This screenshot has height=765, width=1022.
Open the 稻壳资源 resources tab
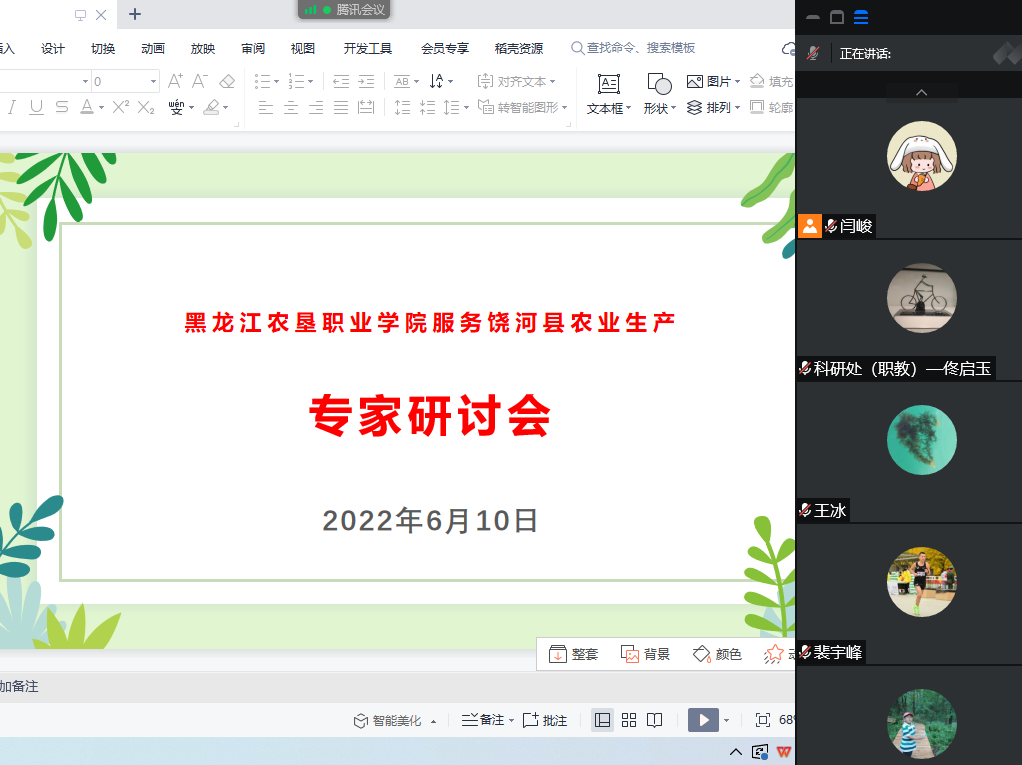519,48
